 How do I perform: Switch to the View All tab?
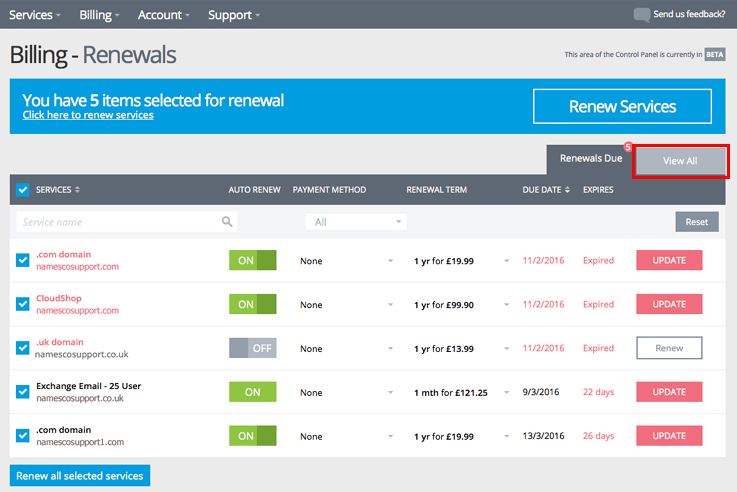pyautogui.click(x=680, y=161)
